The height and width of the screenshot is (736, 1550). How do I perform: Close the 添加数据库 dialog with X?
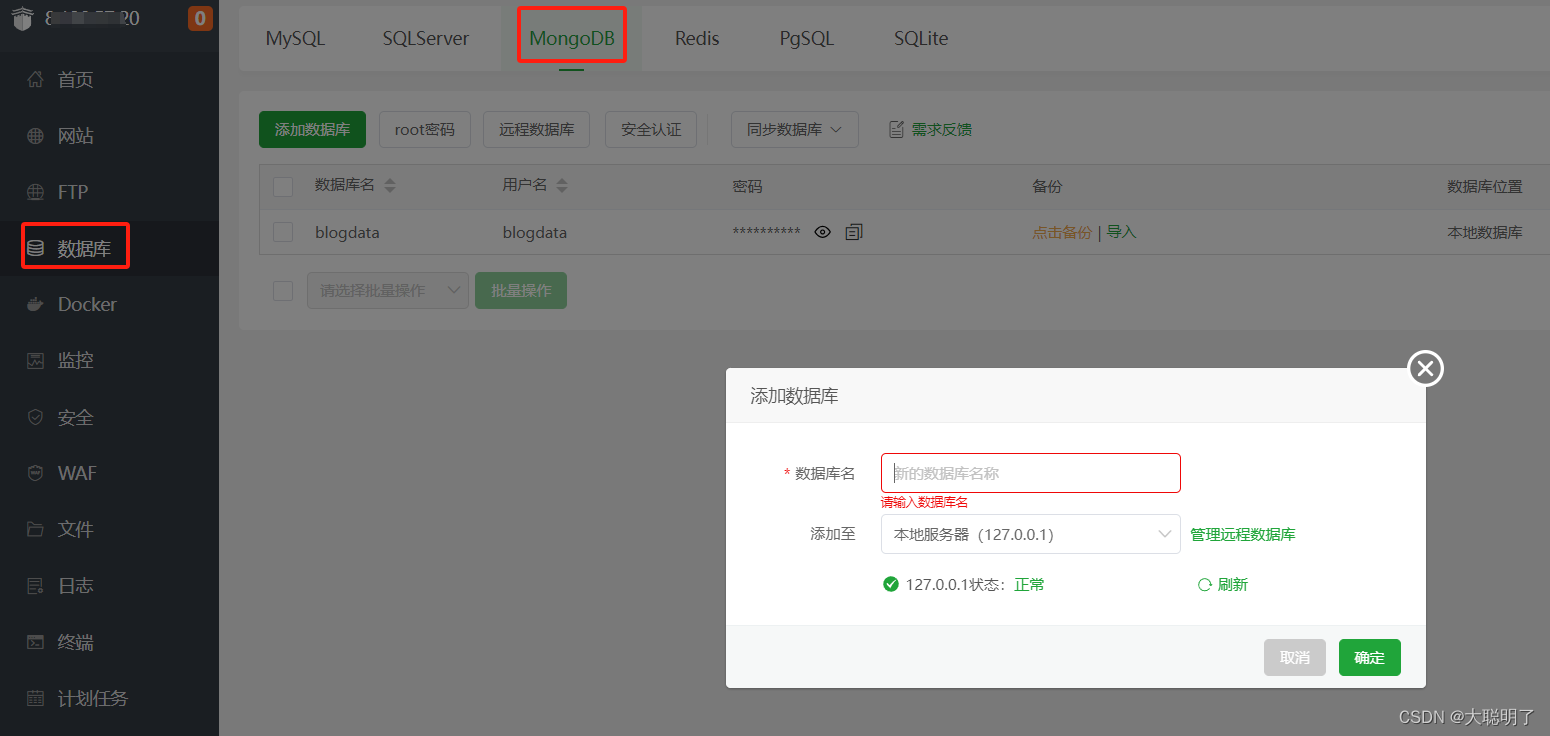click(1425, 368)
